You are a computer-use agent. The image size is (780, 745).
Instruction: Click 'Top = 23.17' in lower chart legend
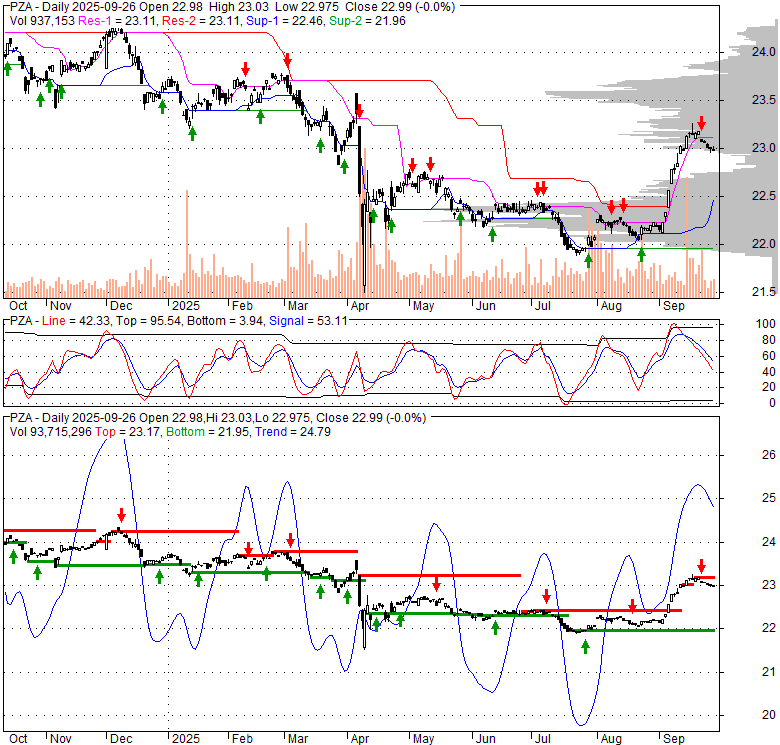(x=128, y=432)
